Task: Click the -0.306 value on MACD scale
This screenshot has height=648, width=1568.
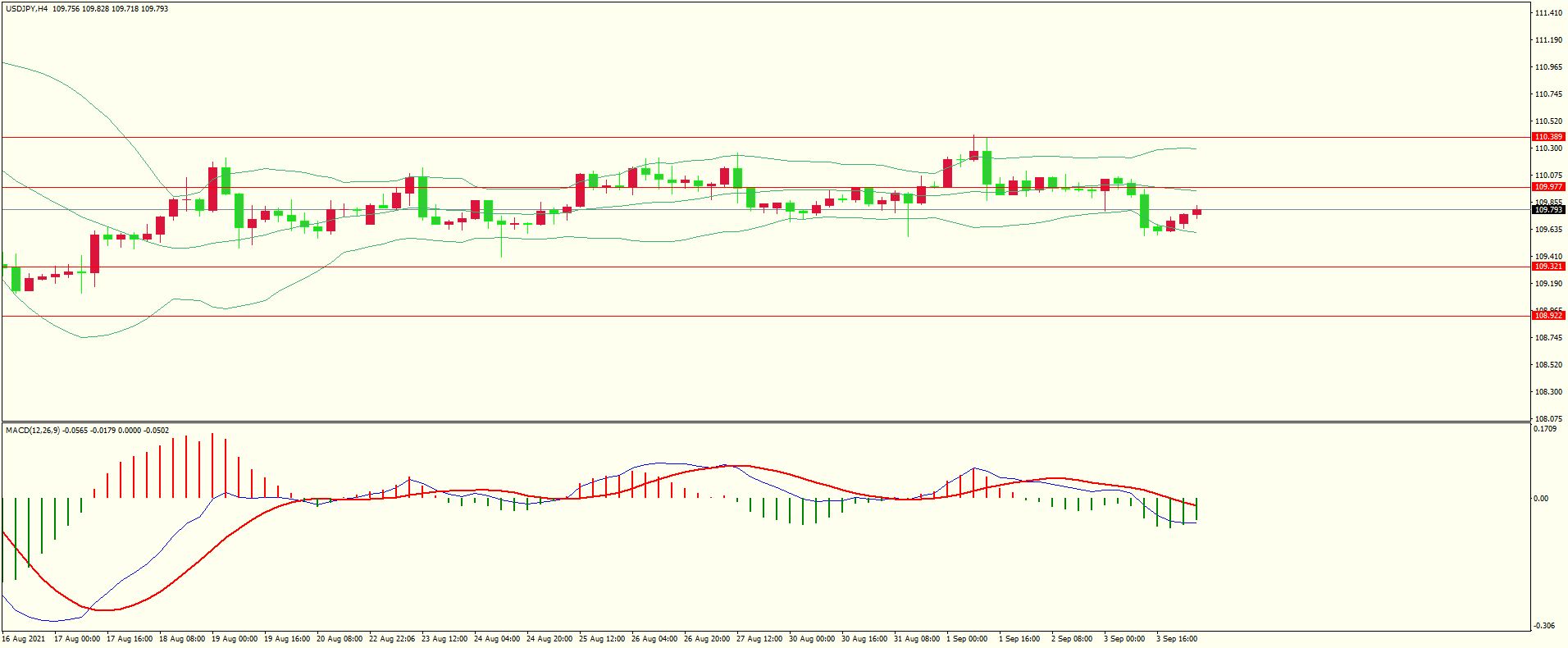Action: tap(1545, 626)
